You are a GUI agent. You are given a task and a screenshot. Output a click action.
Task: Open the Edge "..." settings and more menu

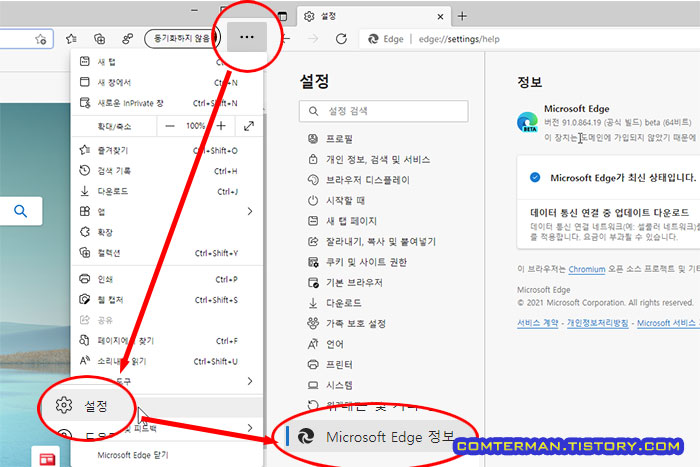(247, 37)
